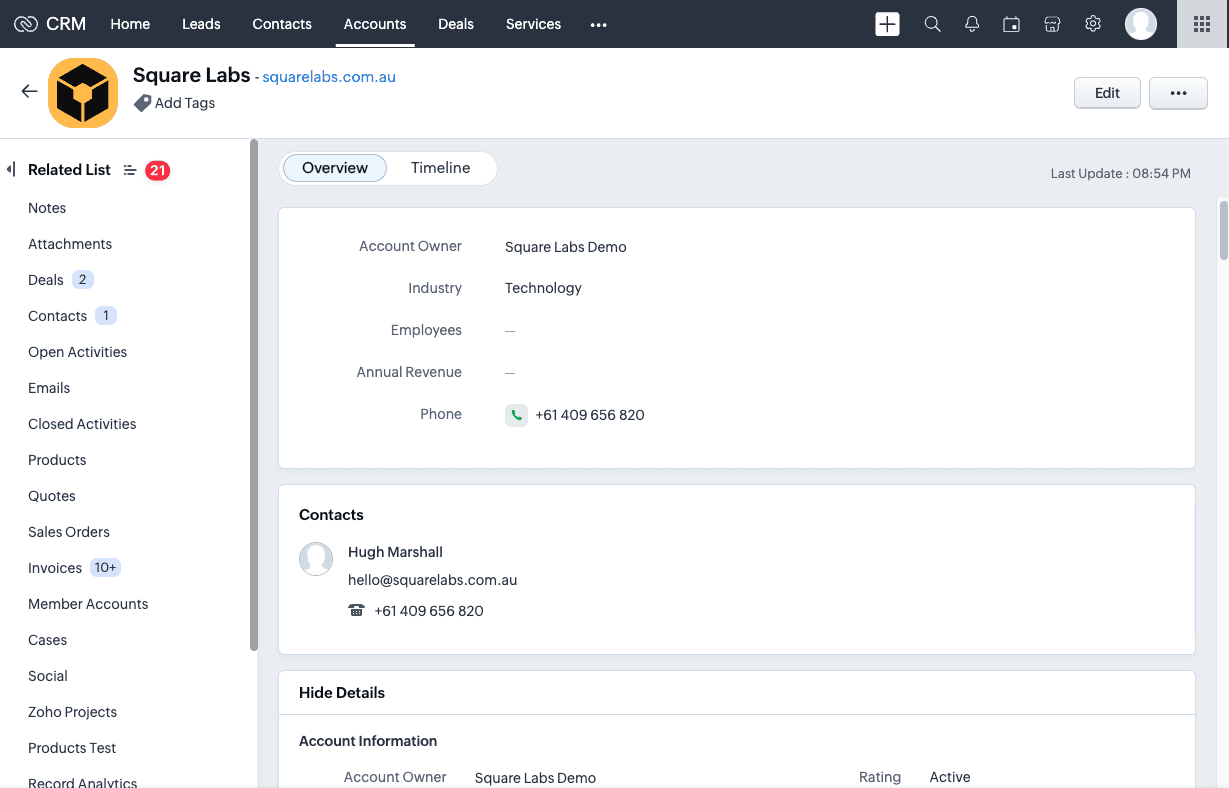
Task: Open the more actions ellipsis button
Action: click(1178, 93)
